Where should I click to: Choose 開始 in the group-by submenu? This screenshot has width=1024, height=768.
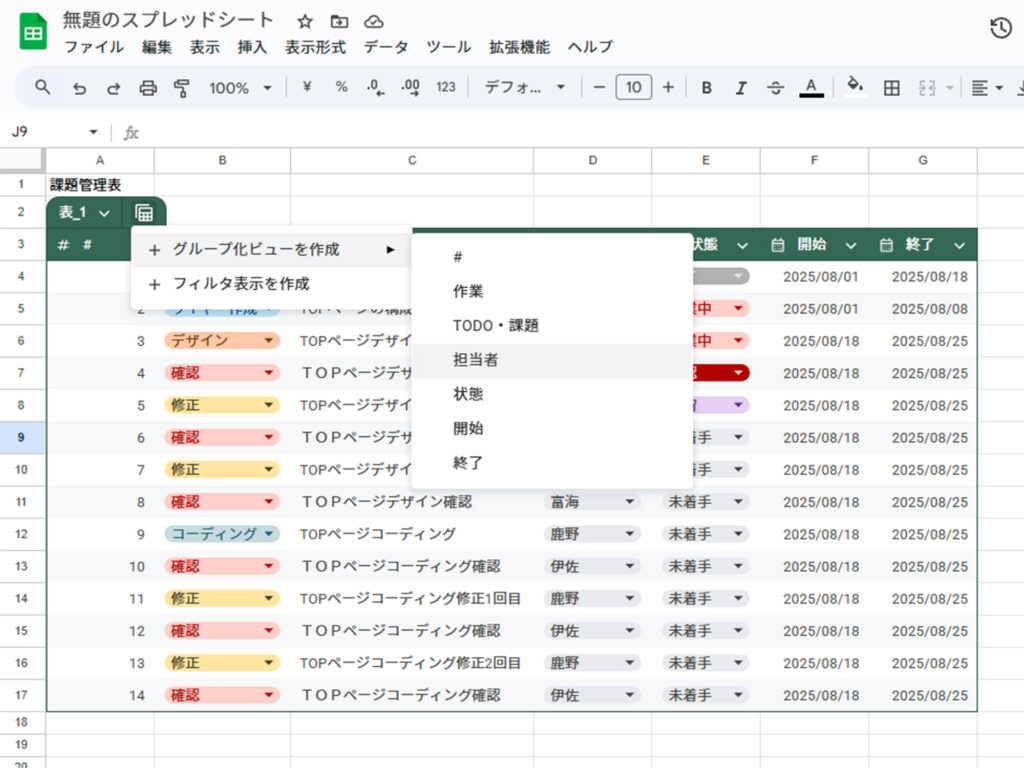pos(552,428)
